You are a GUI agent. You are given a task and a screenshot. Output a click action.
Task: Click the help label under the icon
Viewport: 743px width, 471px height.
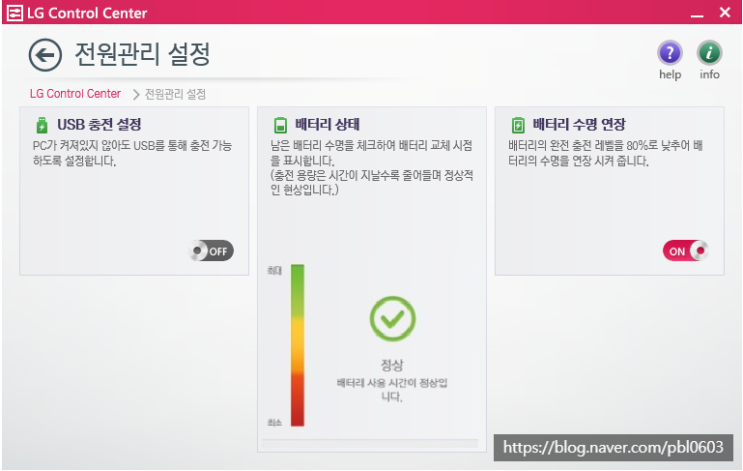point(670,74)
